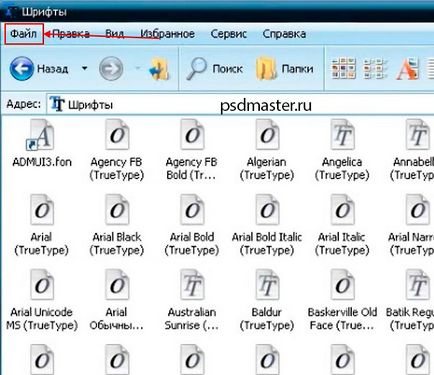Select Angelica (TrueType) font icon
This screenshot has height=375, width=434.
click(342, 135)
